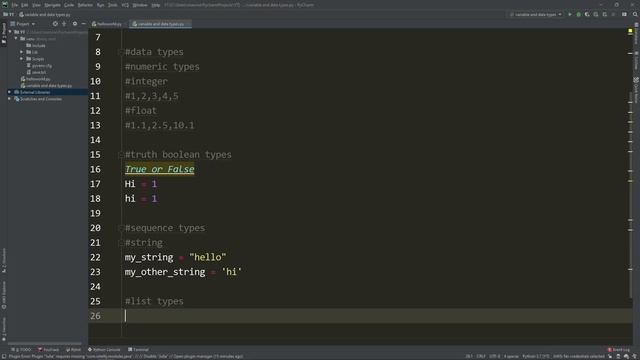Toggle the Structure side stripe button
The width and height of the screenshot is (640, 360).
(x=4, y=260)
